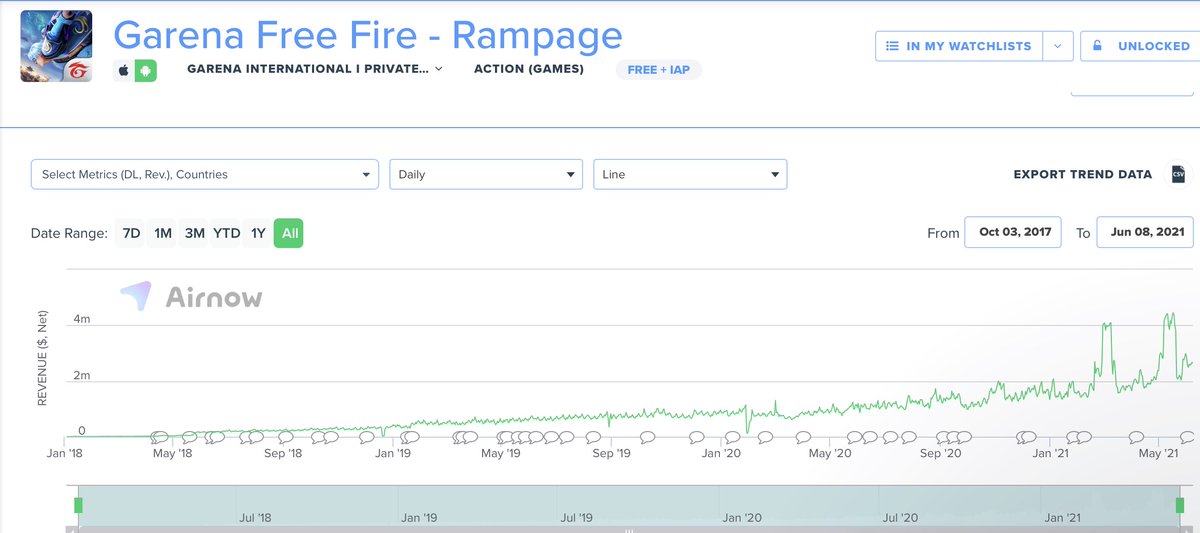Select the 3M date range
The height and width of the screenshot is (533, 1200).
(x=195, y=233)
